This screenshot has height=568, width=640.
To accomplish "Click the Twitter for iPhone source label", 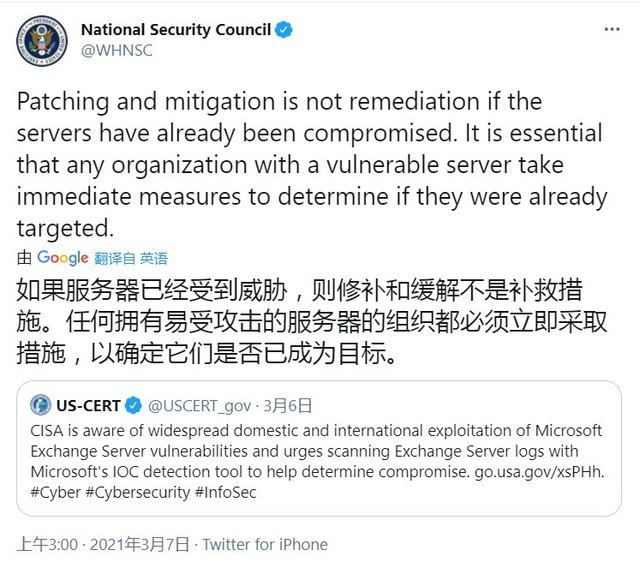I will pos(265,544).
